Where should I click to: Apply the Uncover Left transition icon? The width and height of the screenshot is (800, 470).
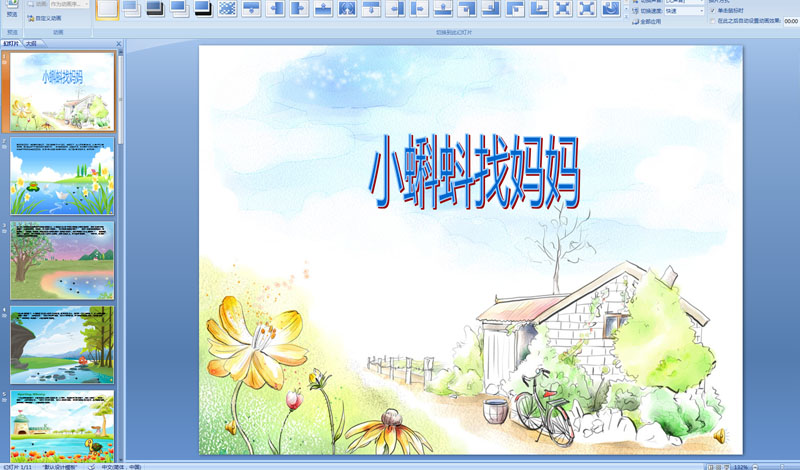pos(395,9)
